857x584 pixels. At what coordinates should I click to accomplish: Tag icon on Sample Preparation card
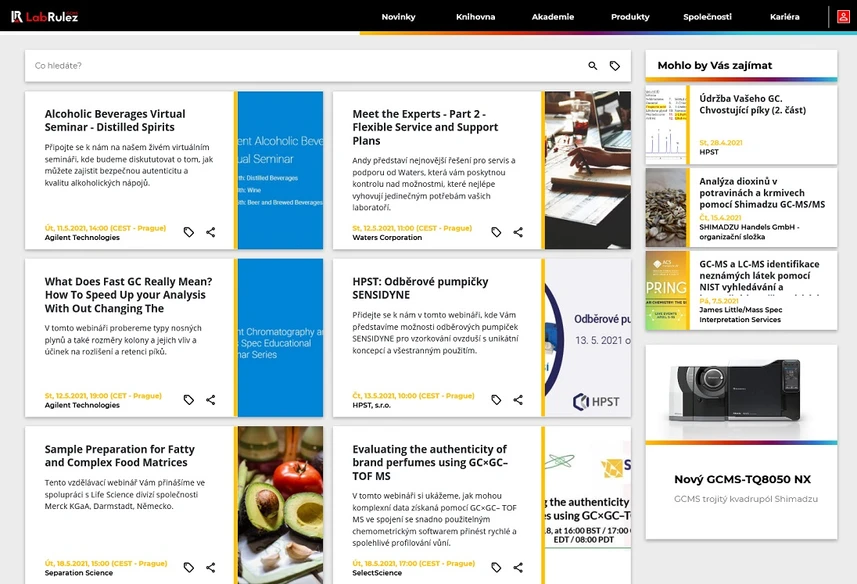click(189, 568)
